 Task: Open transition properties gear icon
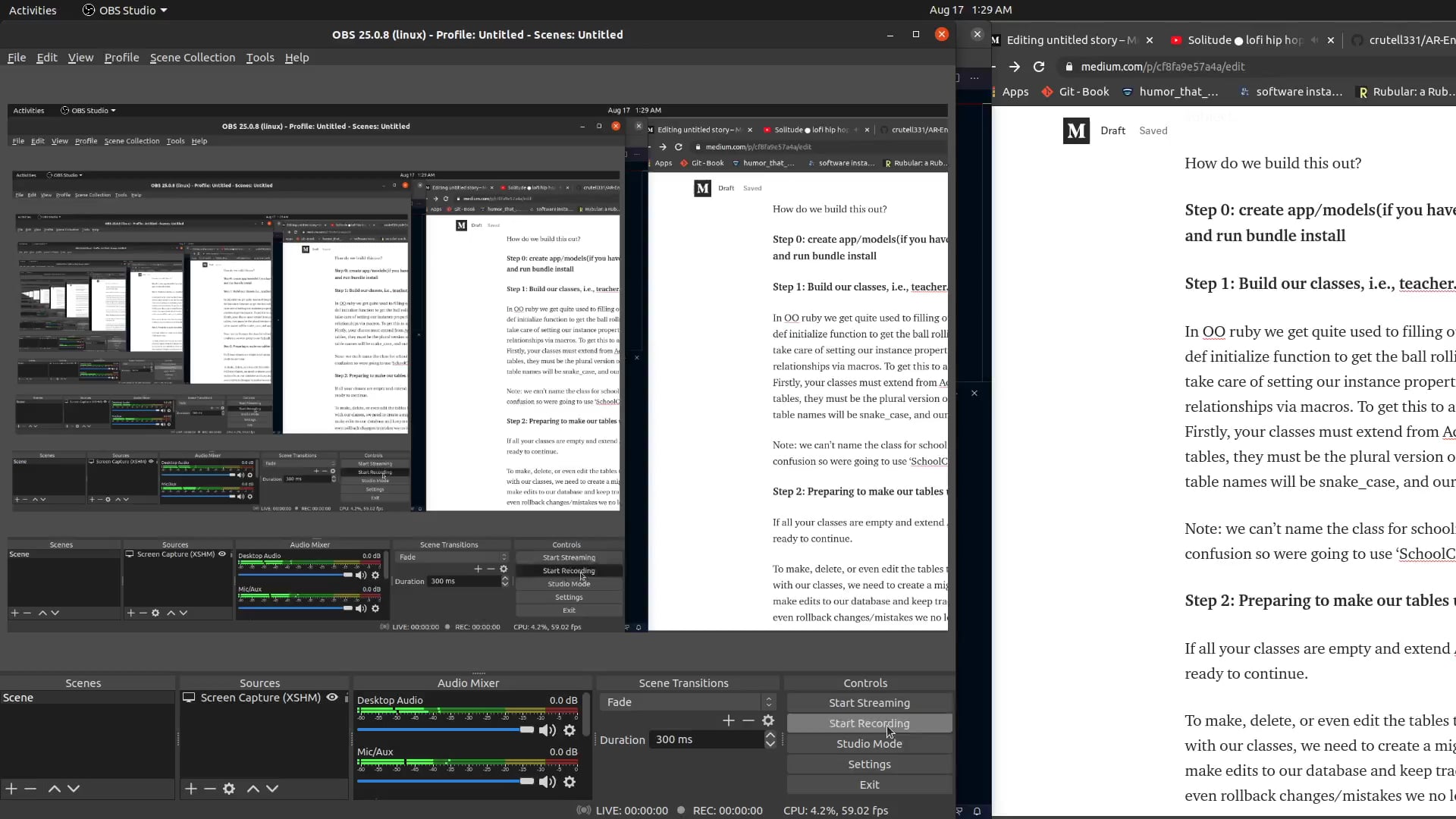click(x=768, y=720)
